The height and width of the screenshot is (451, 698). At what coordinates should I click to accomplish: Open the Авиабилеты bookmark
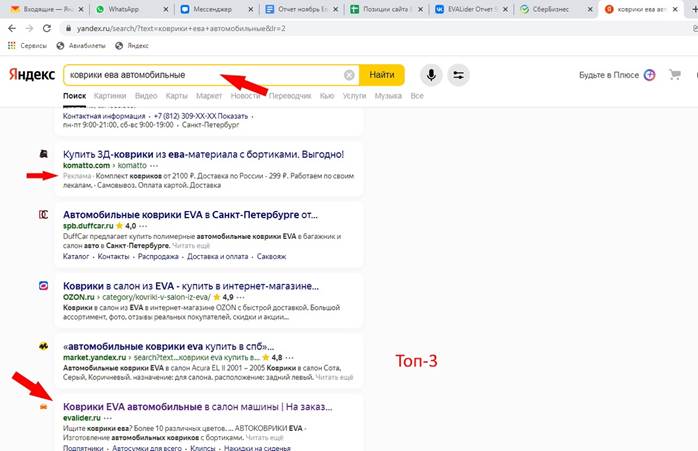(81, 45)
